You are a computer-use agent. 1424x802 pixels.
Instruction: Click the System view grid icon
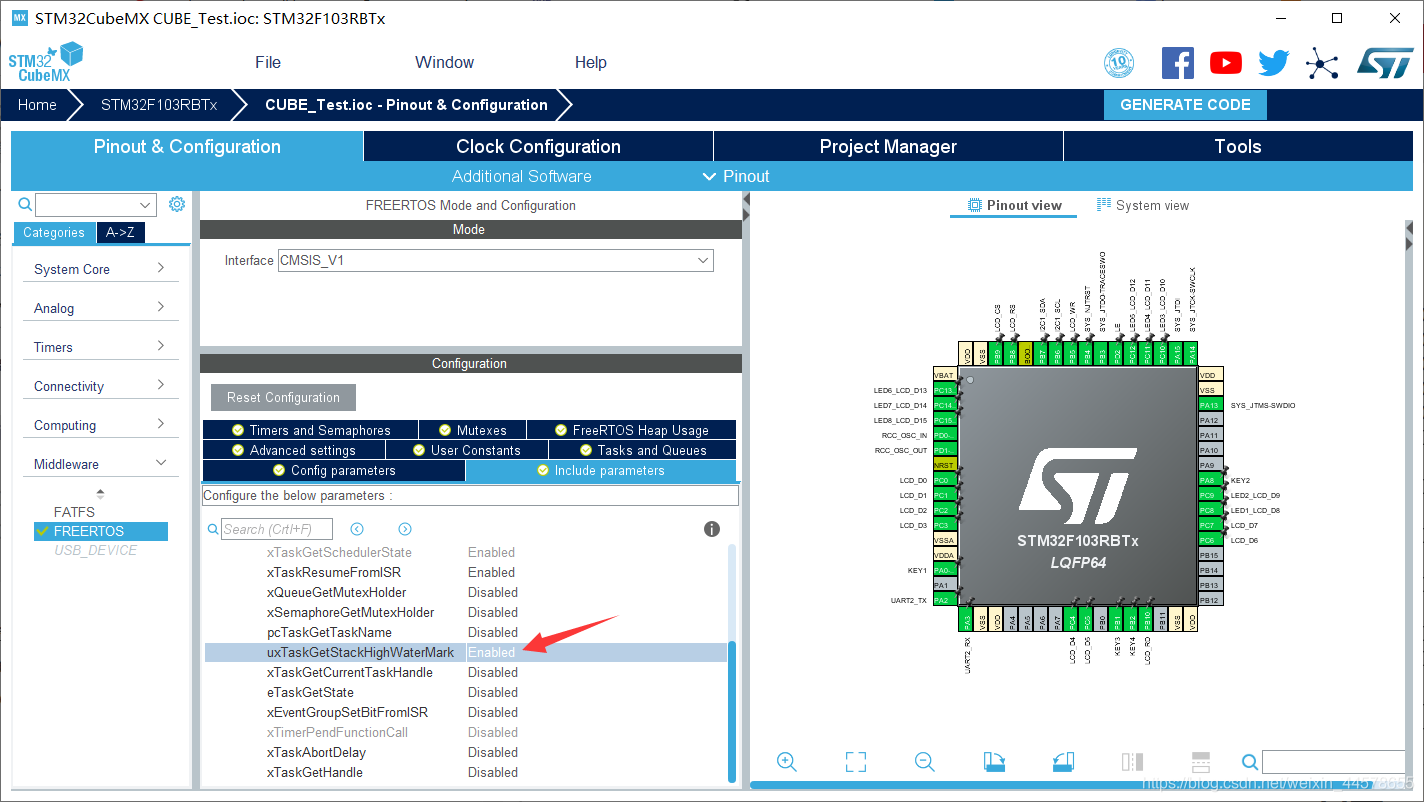pos(1104,204)
